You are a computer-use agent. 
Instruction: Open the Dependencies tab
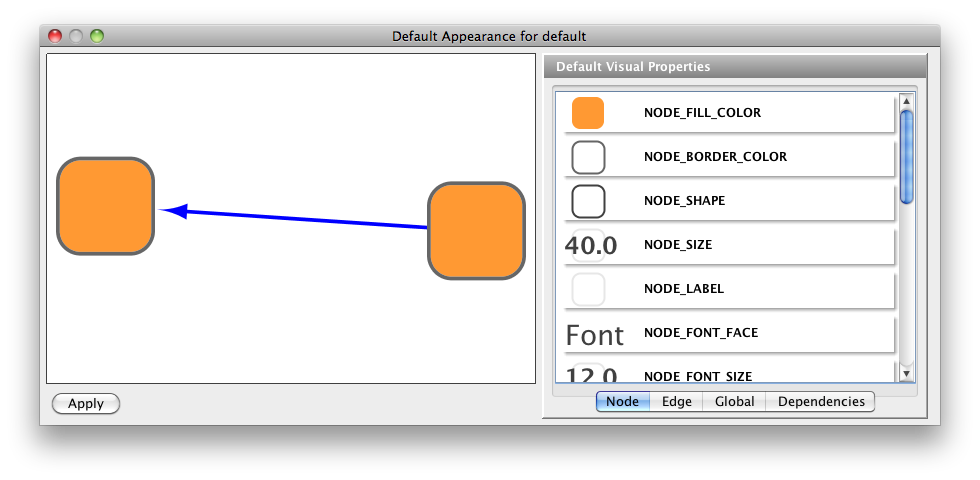coord(821,401)
